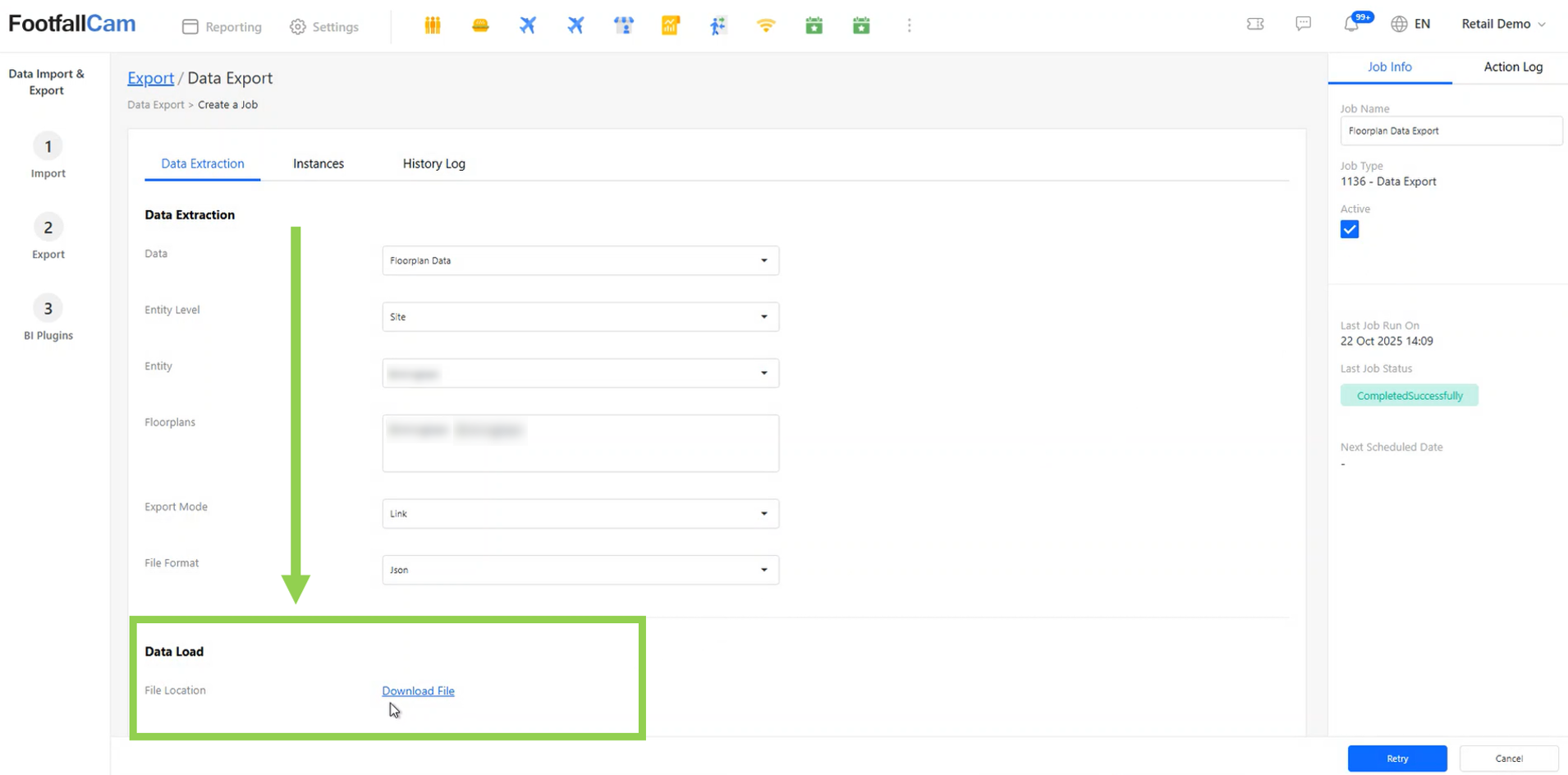Image resolution: width=1568 pixels, height=775 pixels.
Task: Click the three-people queue icon in toolbar
Action: click(x=433, y=25)
